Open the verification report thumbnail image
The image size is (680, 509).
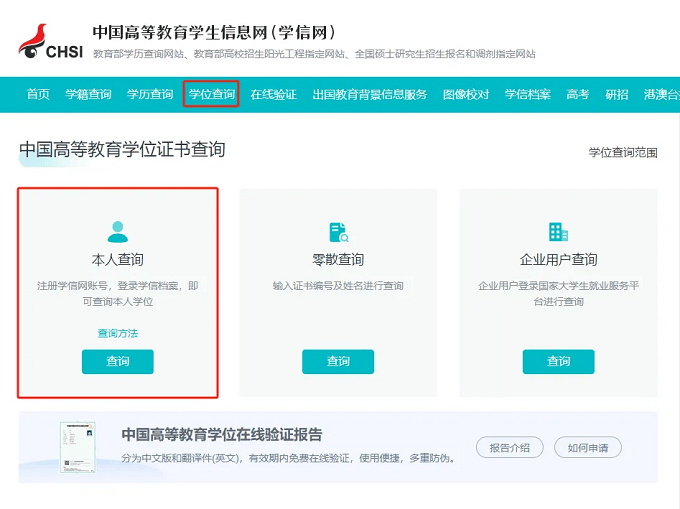coord(78,447)
